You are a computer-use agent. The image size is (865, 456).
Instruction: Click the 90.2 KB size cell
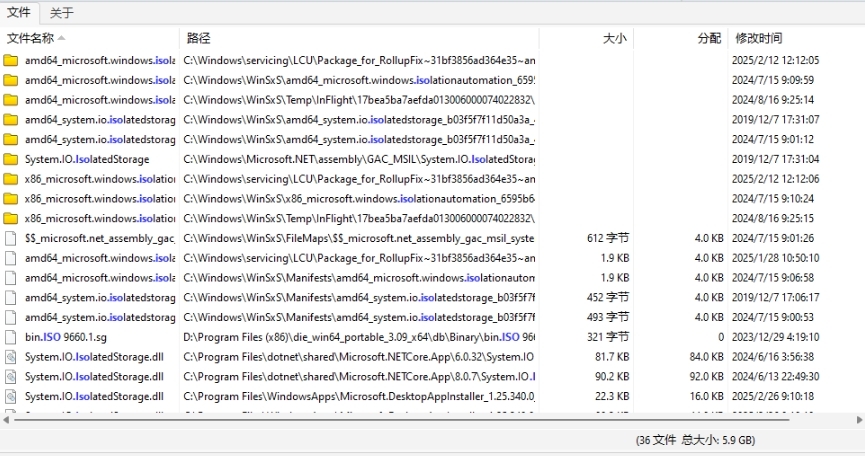pos(612,377)
